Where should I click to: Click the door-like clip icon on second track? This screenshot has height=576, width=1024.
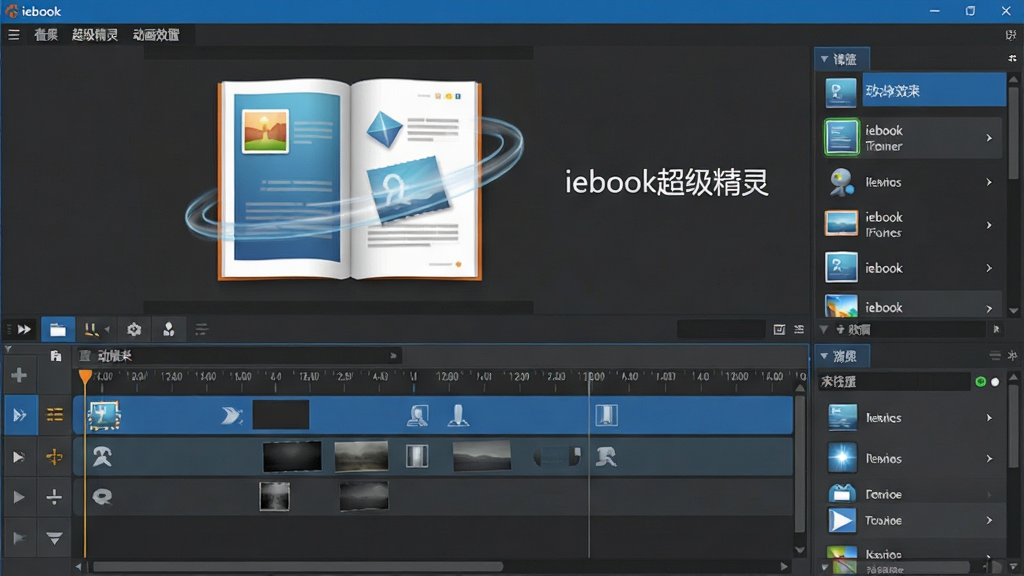(417, 456)
